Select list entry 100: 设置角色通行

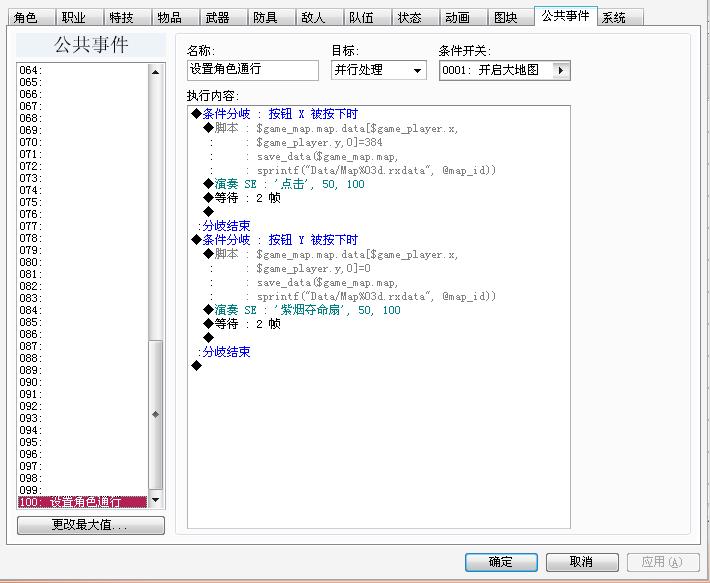coord(82,502)
